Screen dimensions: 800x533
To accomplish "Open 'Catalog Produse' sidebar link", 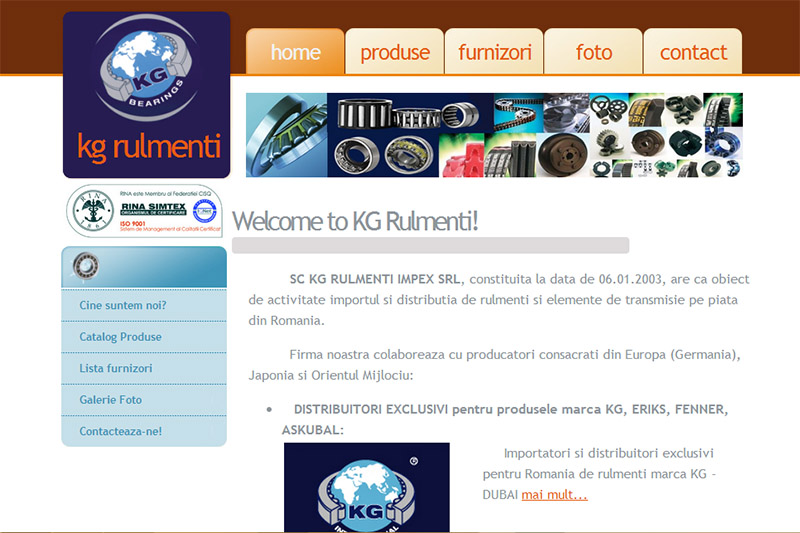I will click(x=120, y=337).
